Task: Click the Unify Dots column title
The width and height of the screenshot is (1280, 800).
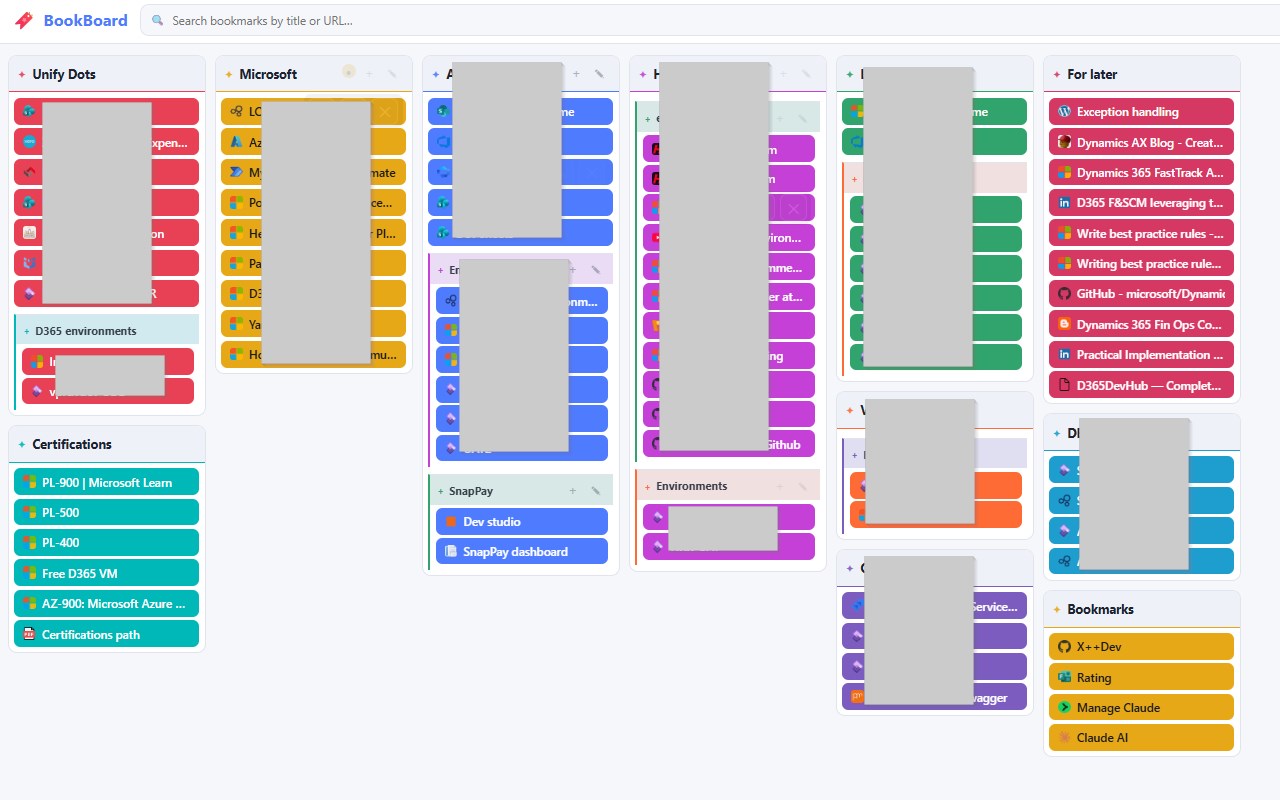Action: tap(64, 74)
